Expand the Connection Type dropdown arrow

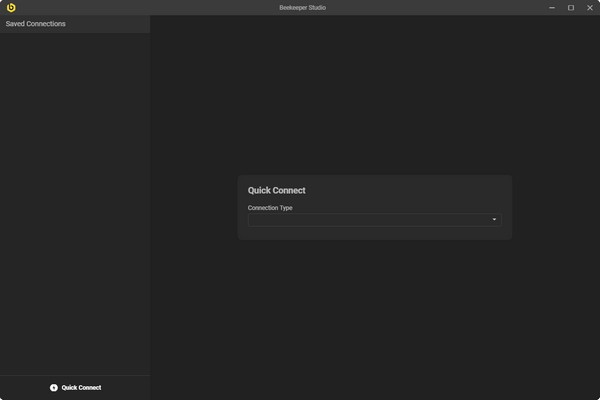pos(494,219)
